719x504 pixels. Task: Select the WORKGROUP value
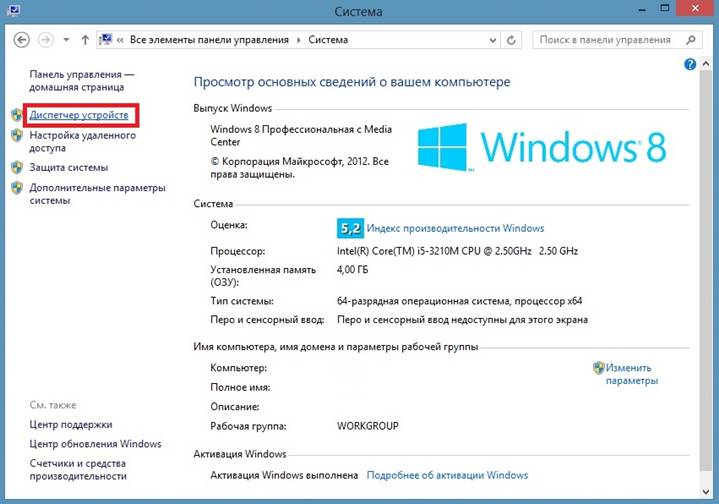coord(368,426)
